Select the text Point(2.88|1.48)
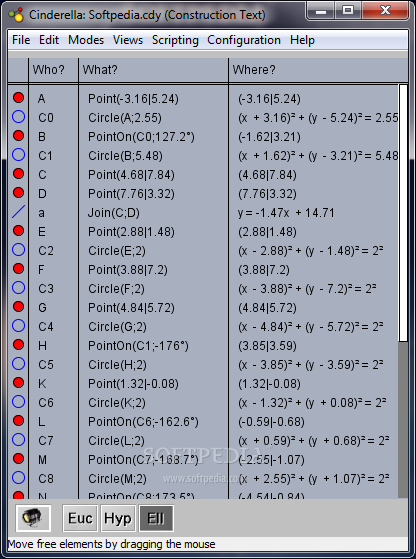This screenshot has width=416, height=559. 131,232
